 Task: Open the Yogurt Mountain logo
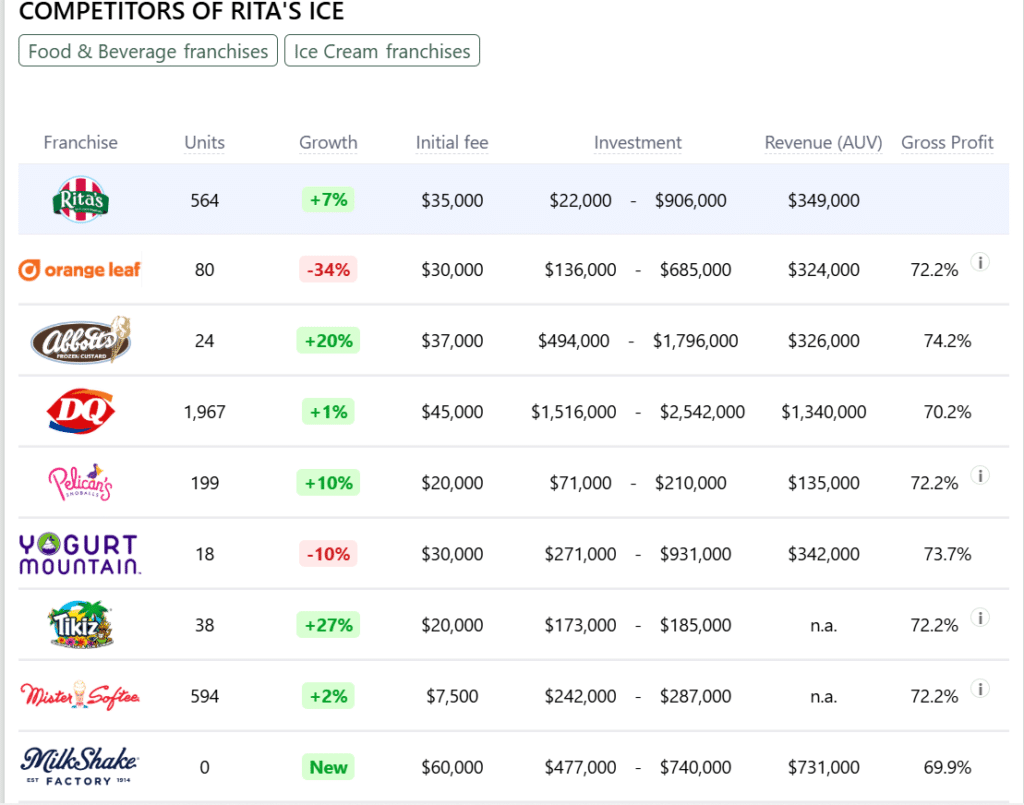(x=80, y=554)
